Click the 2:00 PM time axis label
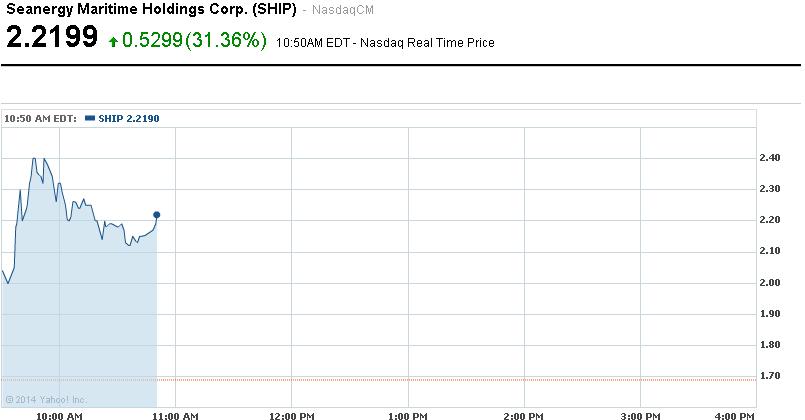The height and width of the screenshot is (420, 805). (523, 414)
